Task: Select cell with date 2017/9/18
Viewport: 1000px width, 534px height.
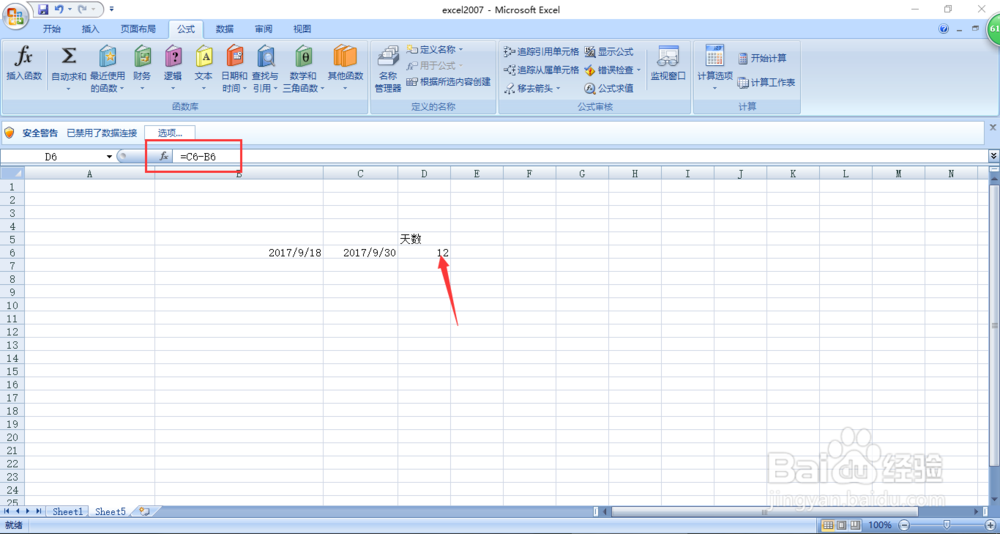Action: click(239, 253)
